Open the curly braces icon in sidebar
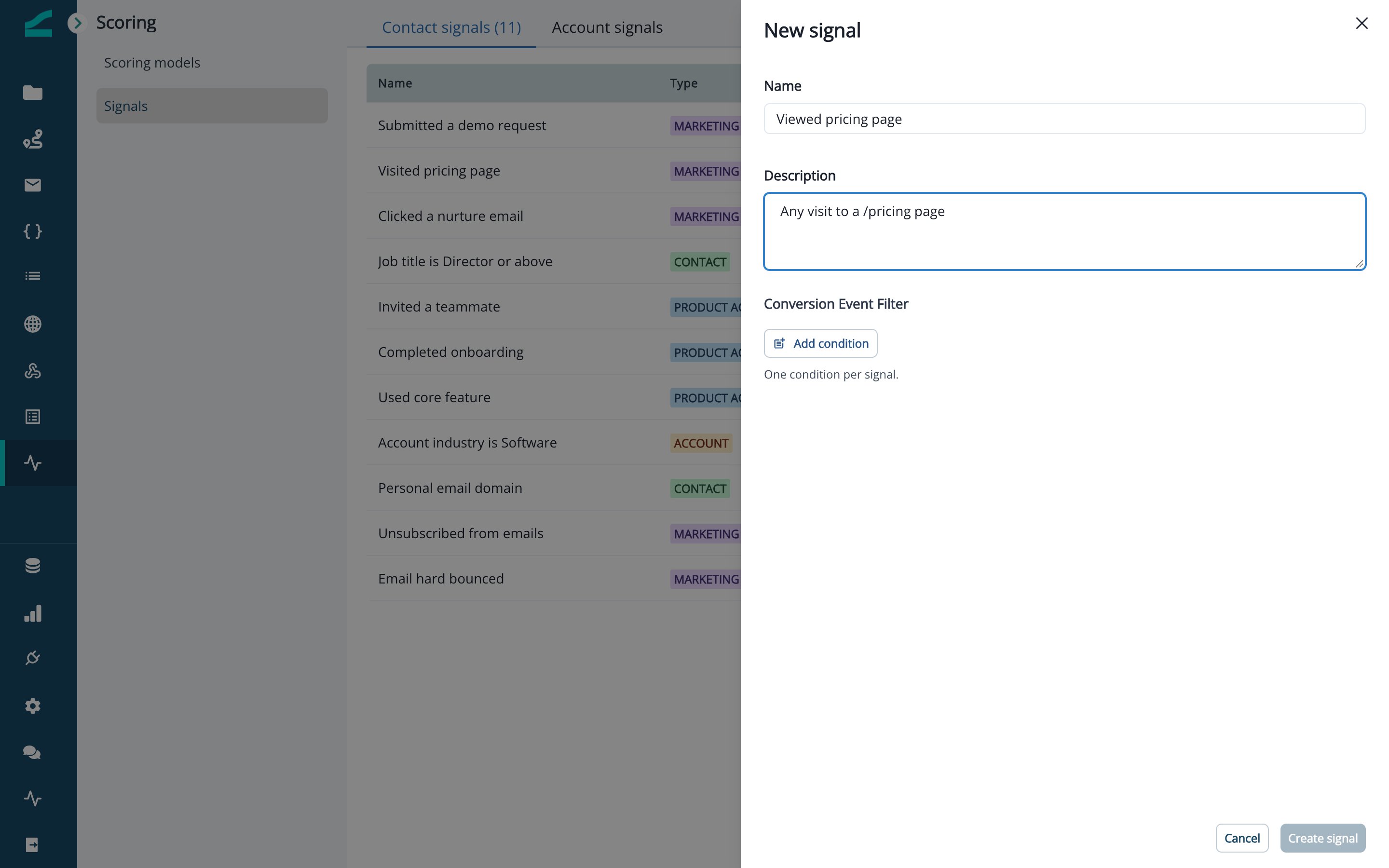This screenshot has height=868, width=1389. click(x=33, y=231)
